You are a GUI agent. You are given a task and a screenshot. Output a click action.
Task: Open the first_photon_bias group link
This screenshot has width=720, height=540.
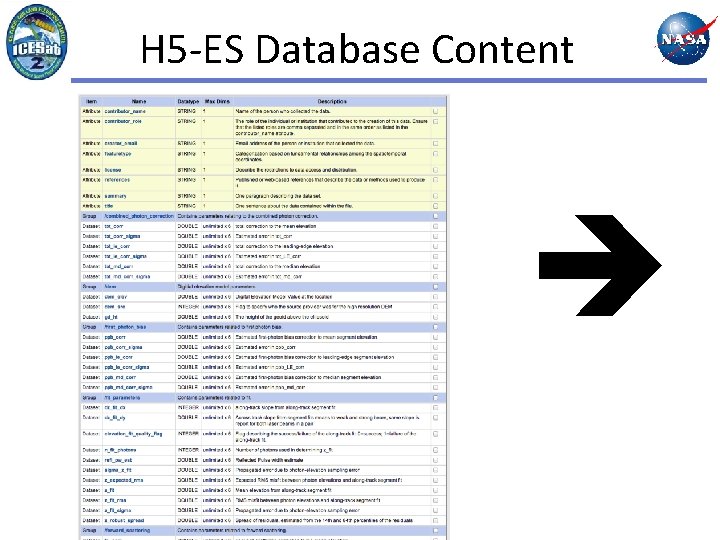coord(125,327)
